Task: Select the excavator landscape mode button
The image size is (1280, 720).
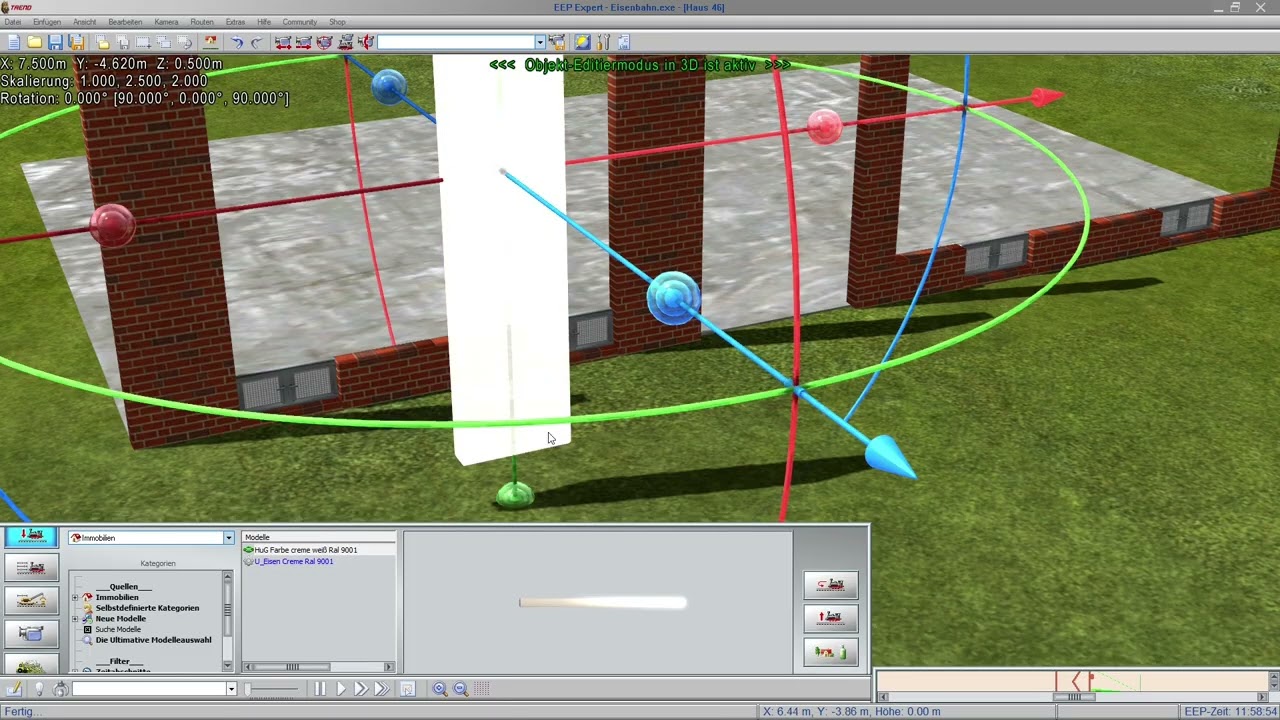Action: click(x=31, y=600)
